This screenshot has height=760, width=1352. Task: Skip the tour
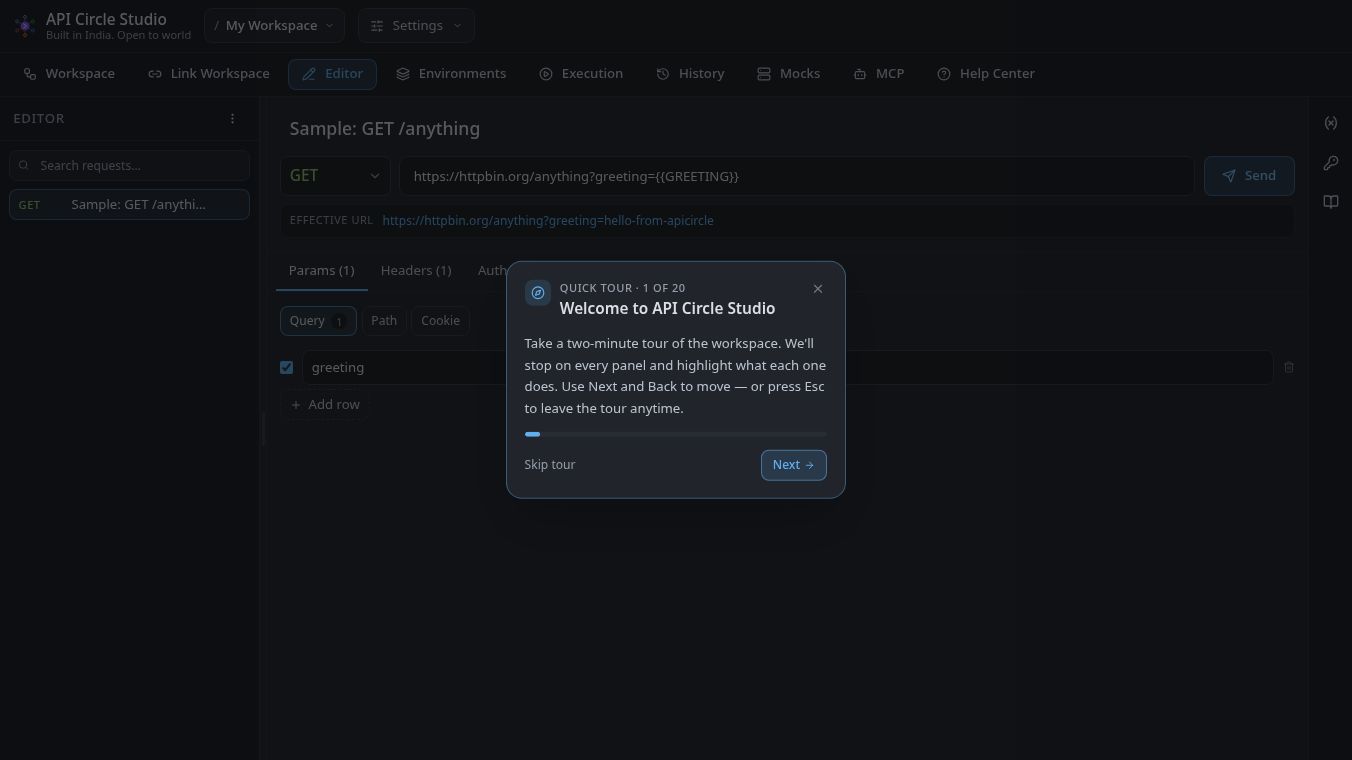click(550, 465)
